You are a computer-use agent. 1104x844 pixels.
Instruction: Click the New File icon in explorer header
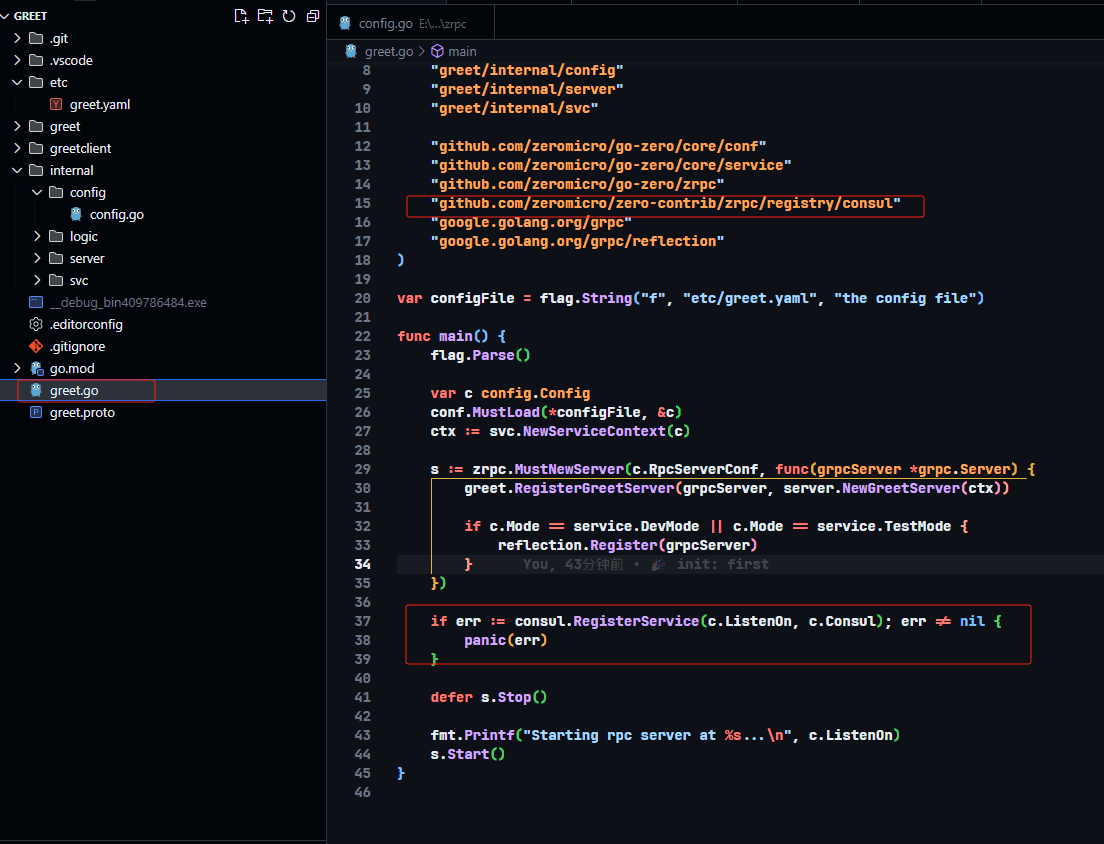click(241, 16)
